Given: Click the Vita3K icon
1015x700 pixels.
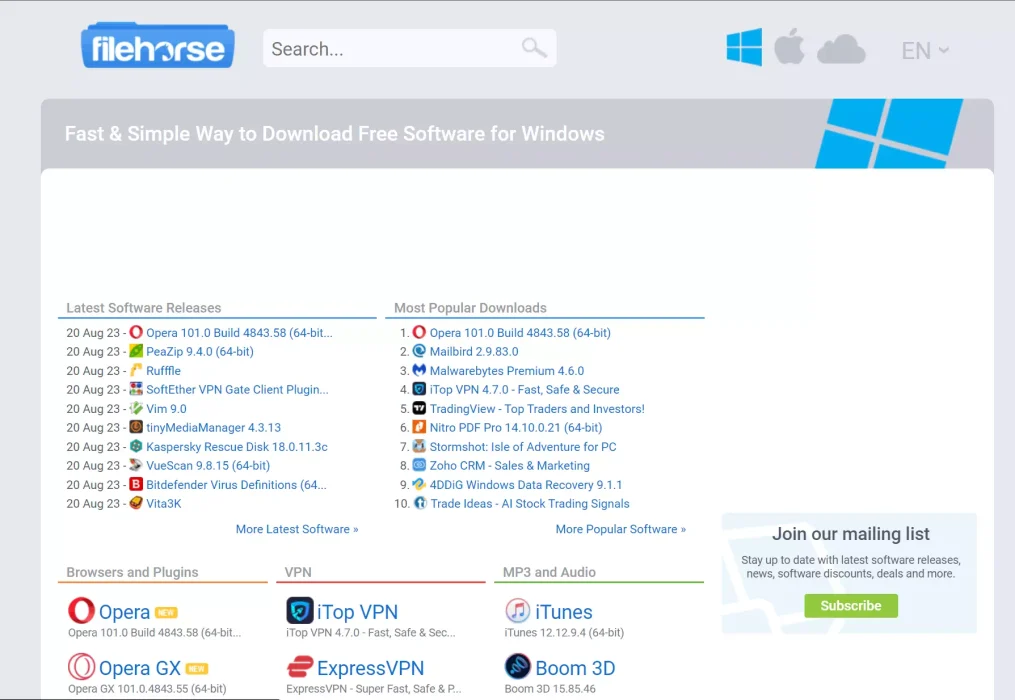Looking at the screenshot, I should click(136, 503).
